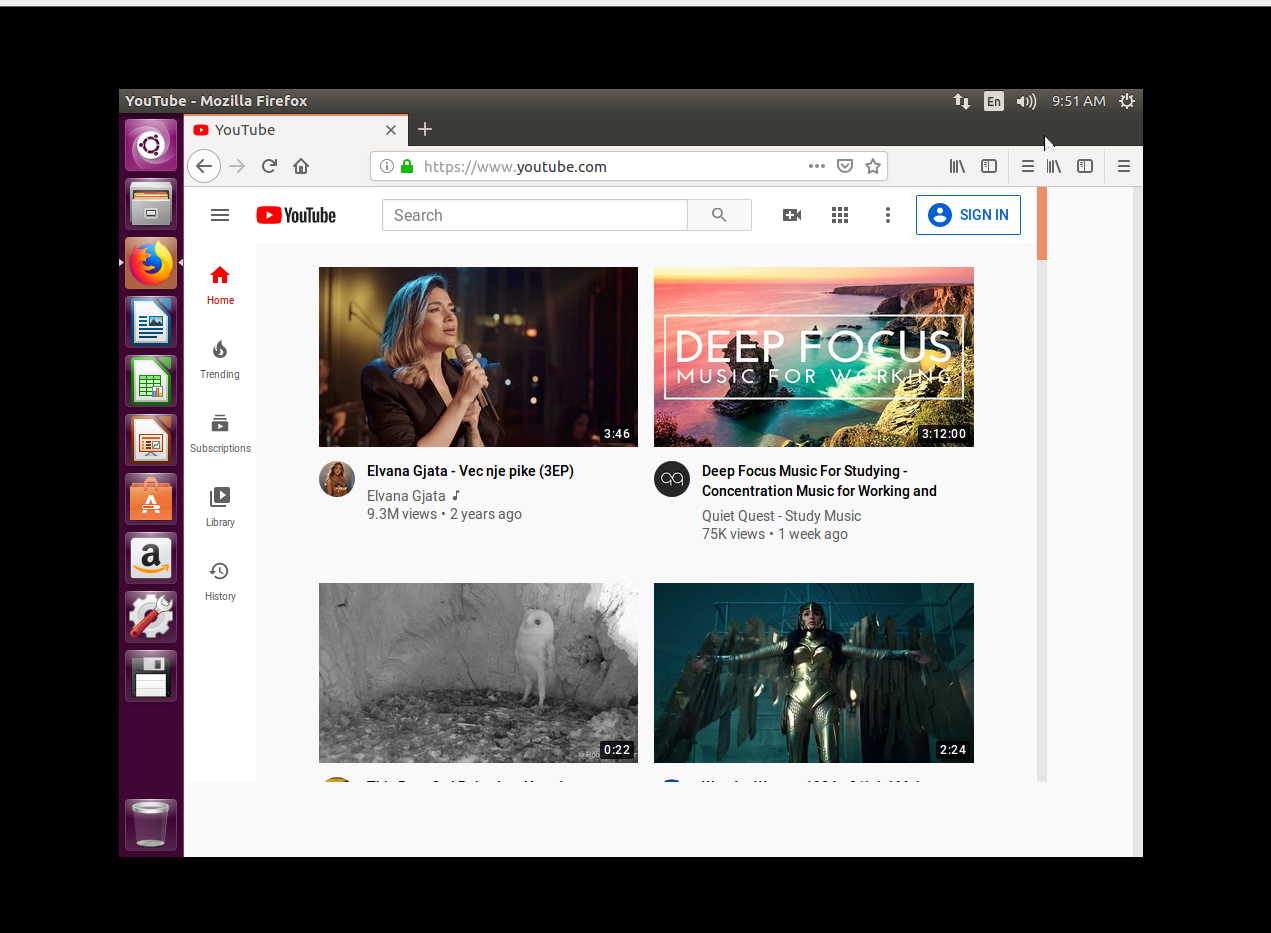The width and height of the screenshot is (1271, 933).
Task: Open YouTube settings three-dot menu
Action: point(887,215)
